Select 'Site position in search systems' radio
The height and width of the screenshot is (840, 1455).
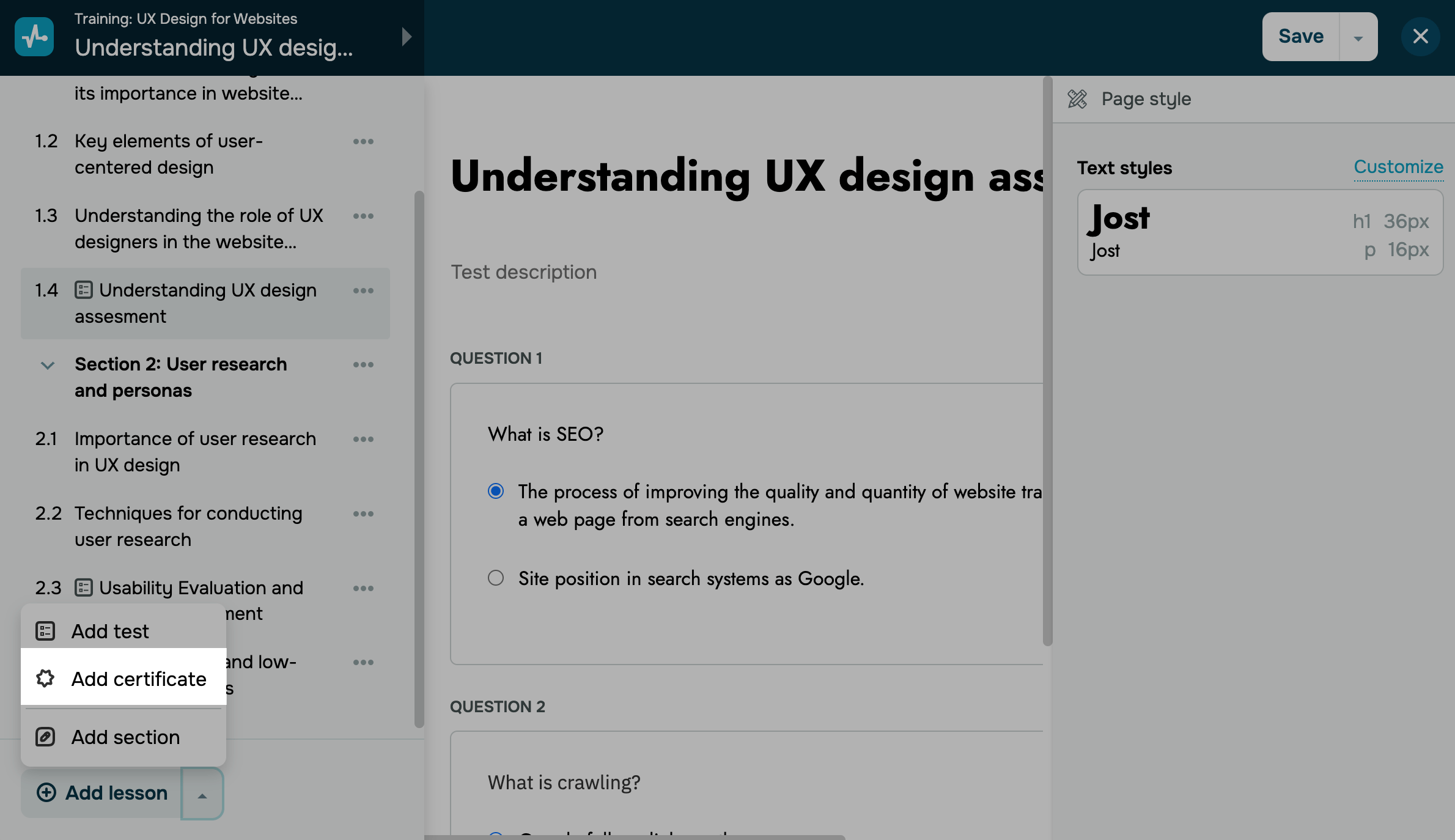[496, 578]
